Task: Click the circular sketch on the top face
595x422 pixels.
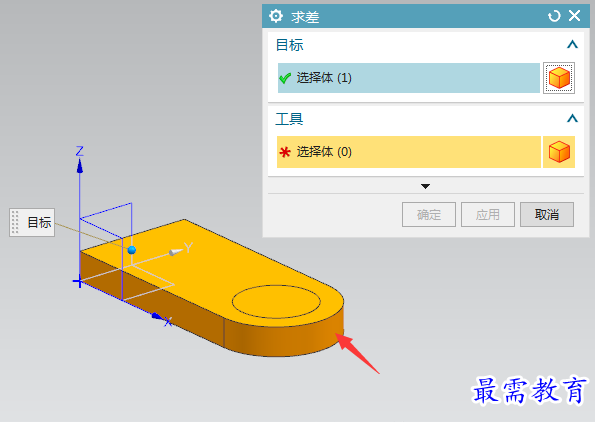Action: (276, 302)
